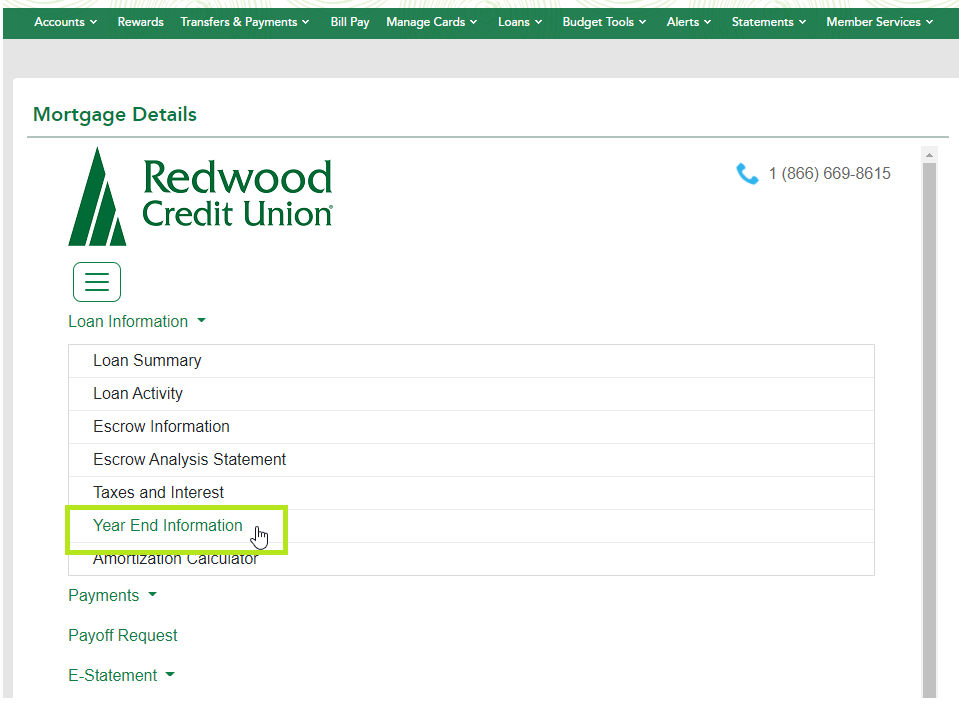This screenshot has width=959, height=708.
Task: Expand the E-Statement section
Action: (x=121, y=676)
